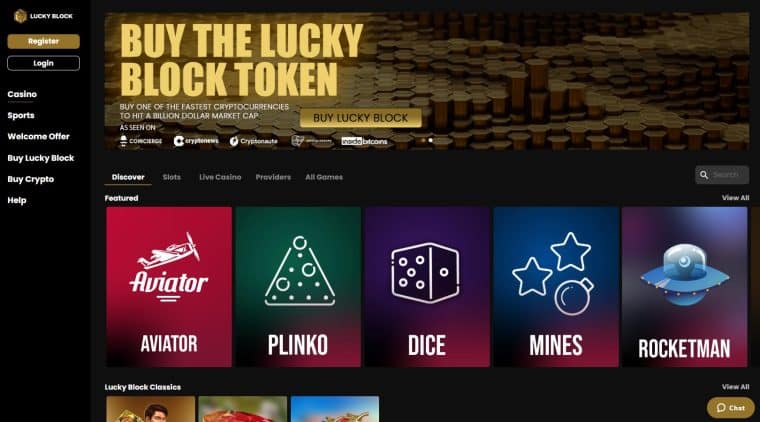Click the search magnifier icon
This screenshot has width=760, height=422.
click(704, 175)
